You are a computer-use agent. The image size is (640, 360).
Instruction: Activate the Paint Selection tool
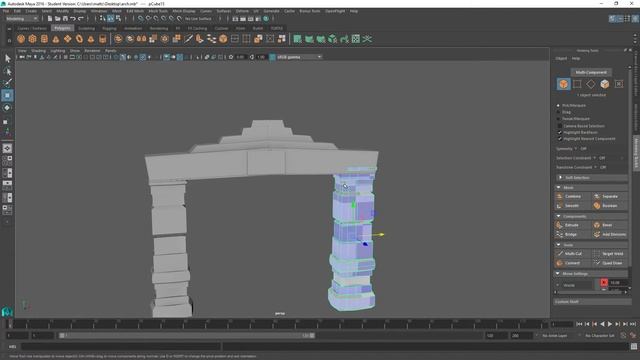pos(7,83)
